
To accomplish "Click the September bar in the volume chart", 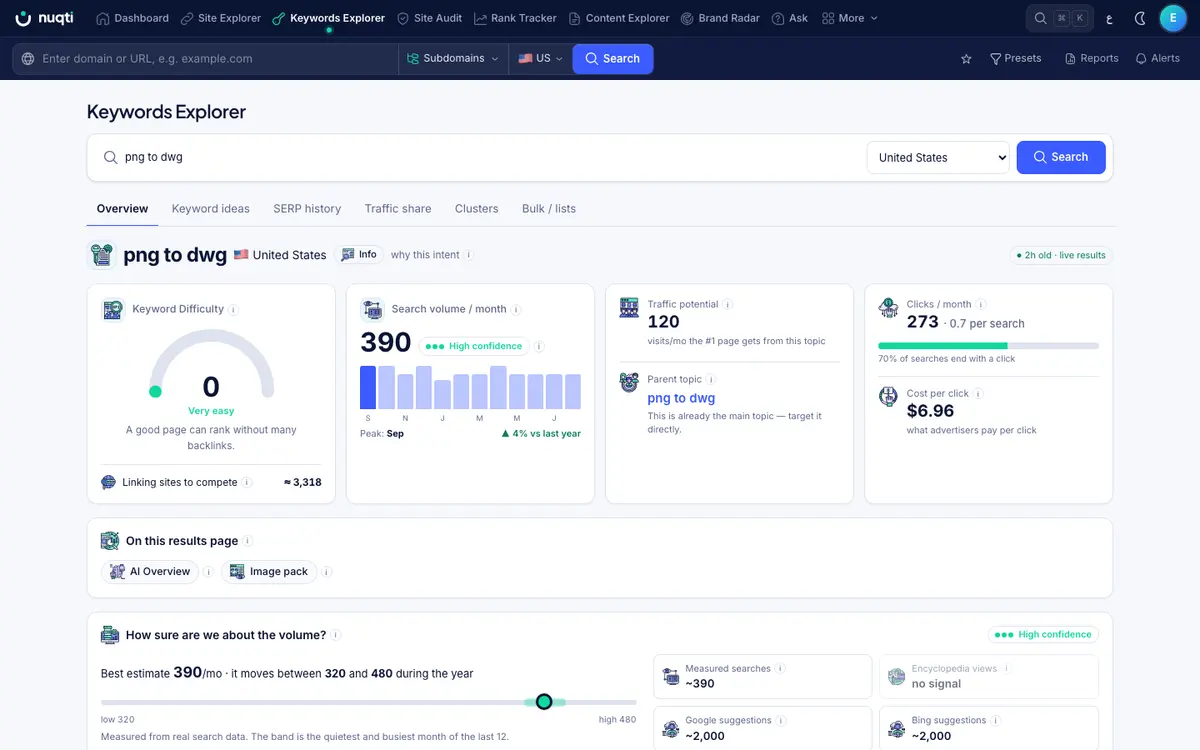I will pos(368,387).
